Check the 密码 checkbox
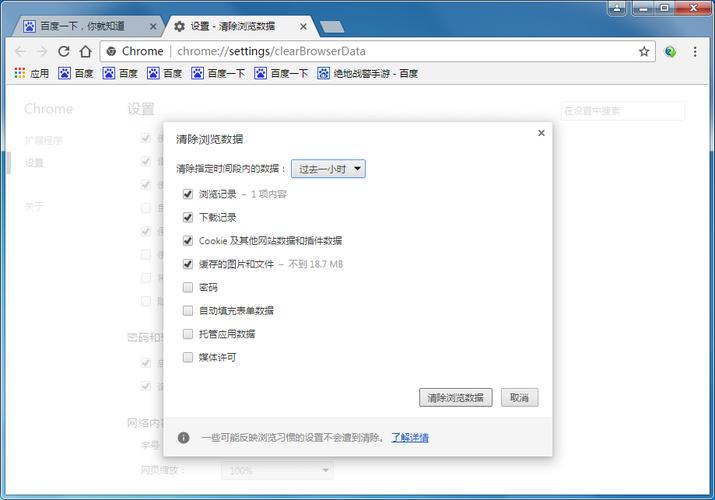The image size is (715, 500). pyautogui.click(x=188, y=287)
